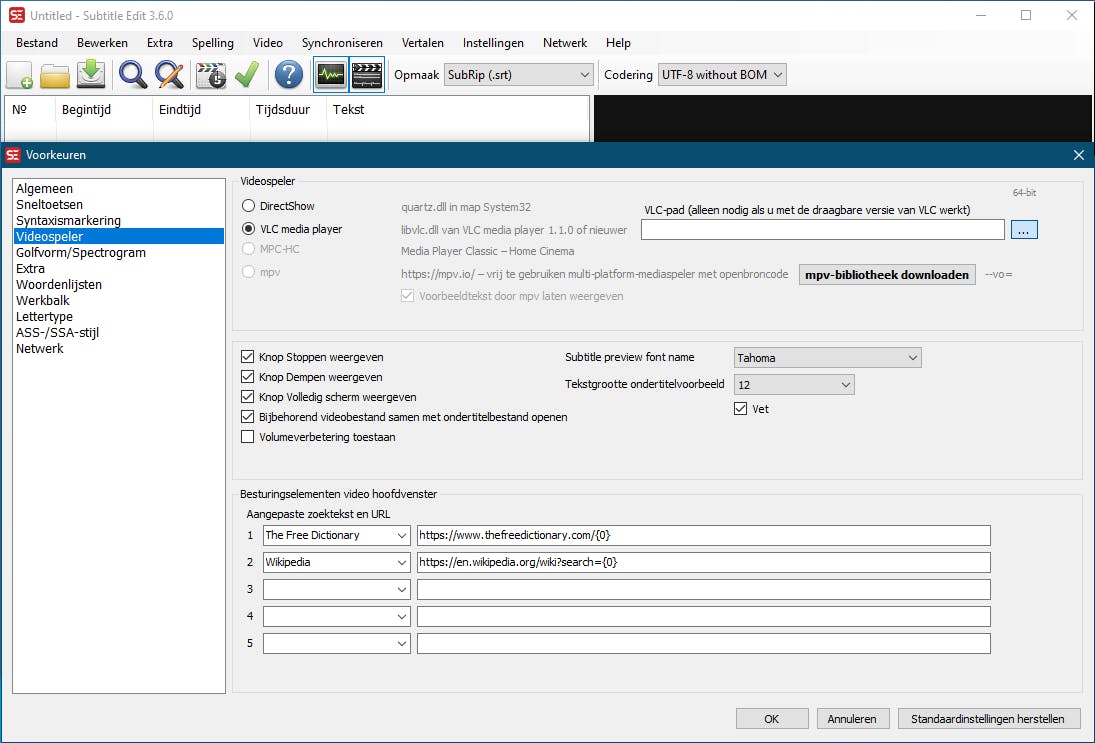Click the Replace magnifier-with-pencil icon

(169, 75)
